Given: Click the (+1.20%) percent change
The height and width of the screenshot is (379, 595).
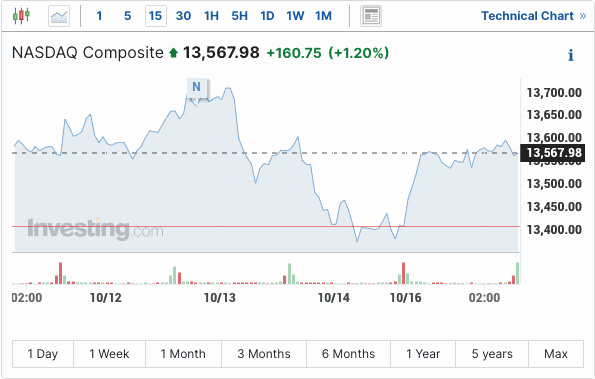Looking at the screenshot, I should (359, 53).
